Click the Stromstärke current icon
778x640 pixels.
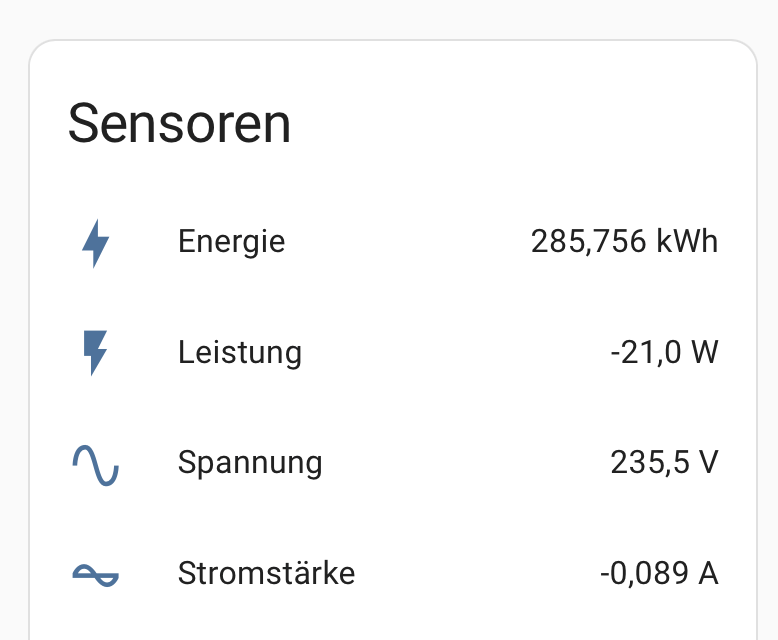95,574
